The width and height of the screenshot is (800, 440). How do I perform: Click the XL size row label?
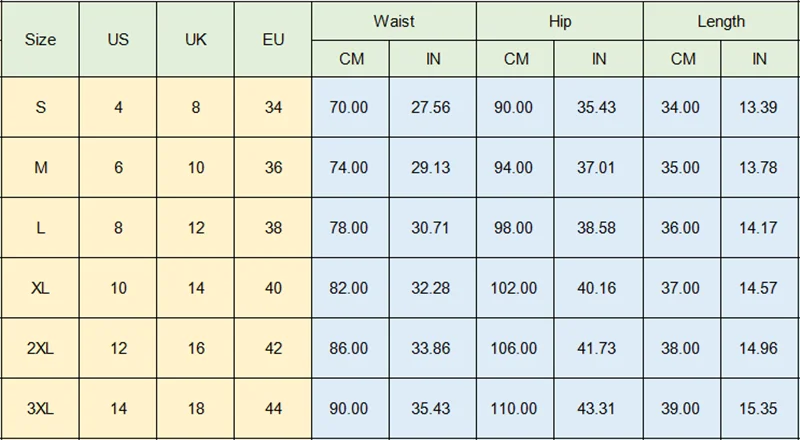pos(40,288)
